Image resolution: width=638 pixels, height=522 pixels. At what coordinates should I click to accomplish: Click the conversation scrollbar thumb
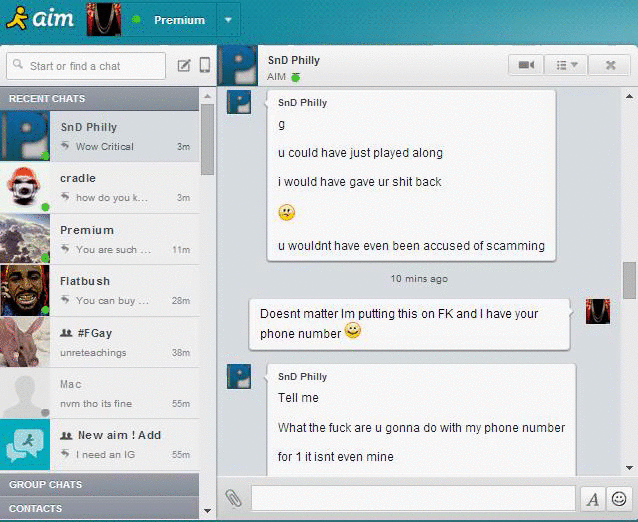point(629,281)
